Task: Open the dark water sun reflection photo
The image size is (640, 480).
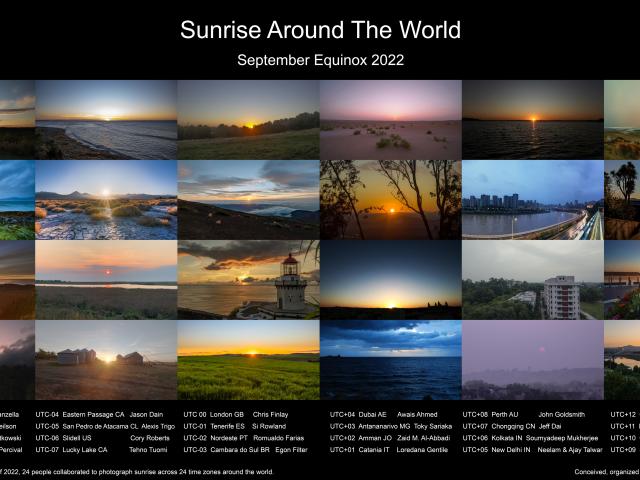Action: (x=533, y=120)
